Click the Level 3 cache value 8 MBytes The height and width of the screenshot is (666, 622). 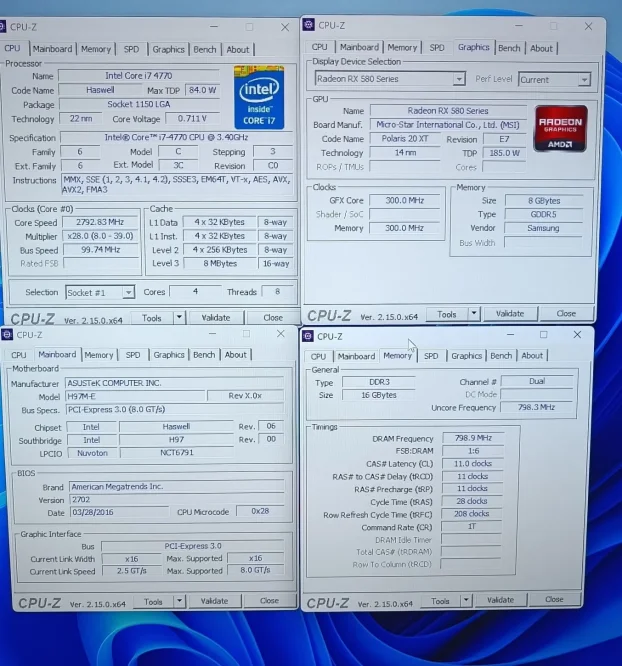pos(220,263)
